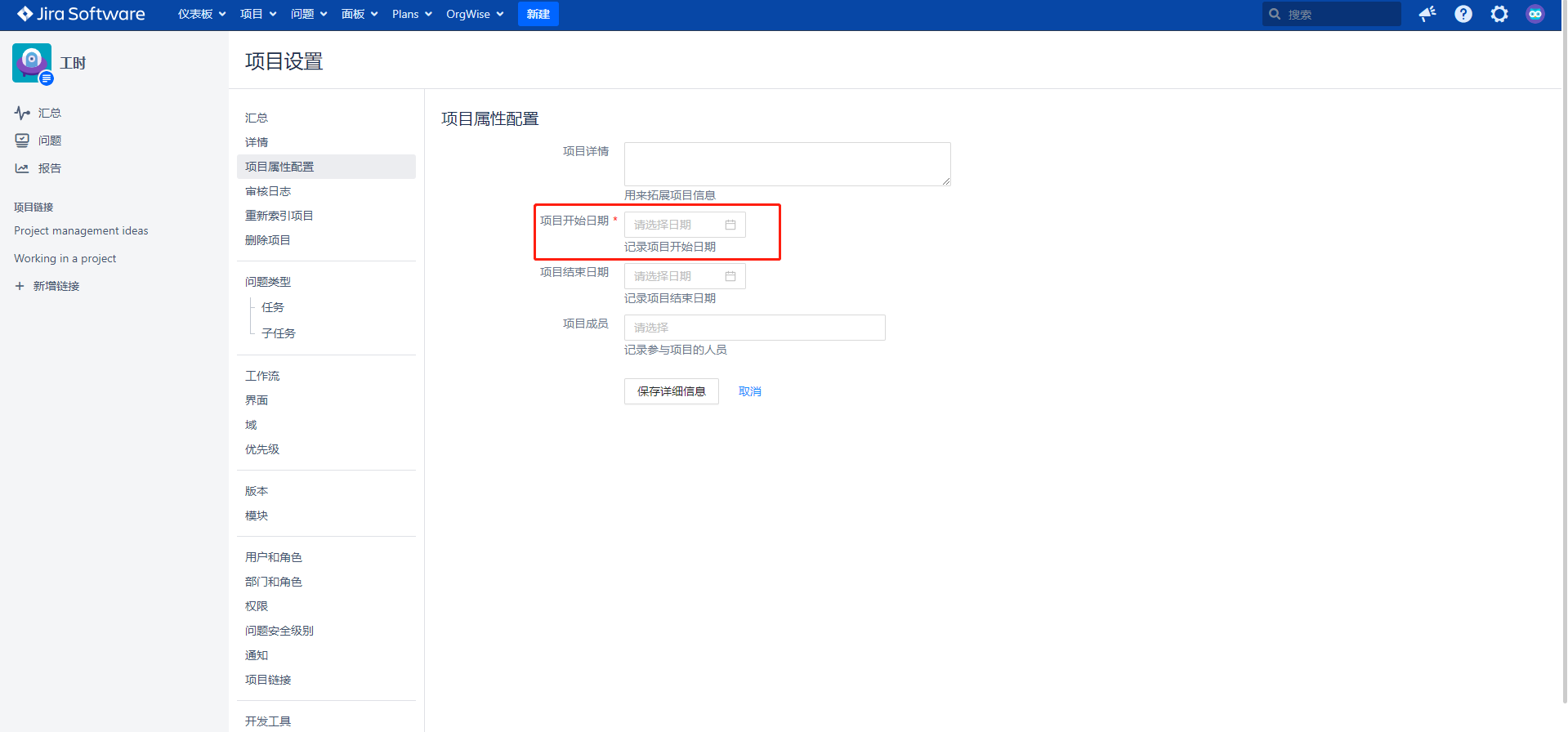Open the Plans menu
1568x732 pixels.
tap(412, 14)
